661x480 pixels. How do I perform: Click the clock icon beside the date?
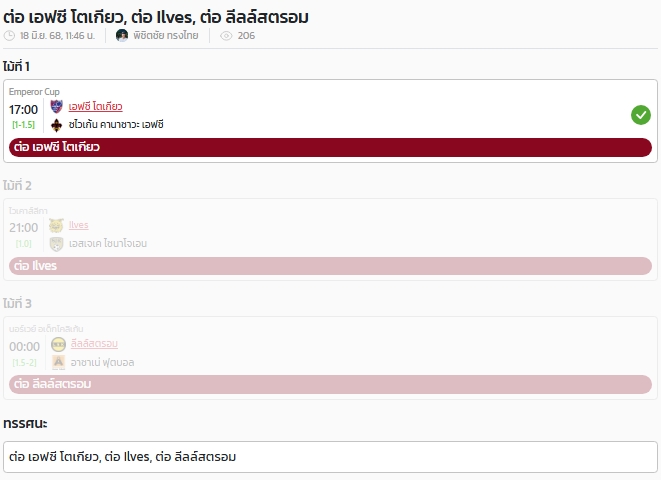click(9, 36)
